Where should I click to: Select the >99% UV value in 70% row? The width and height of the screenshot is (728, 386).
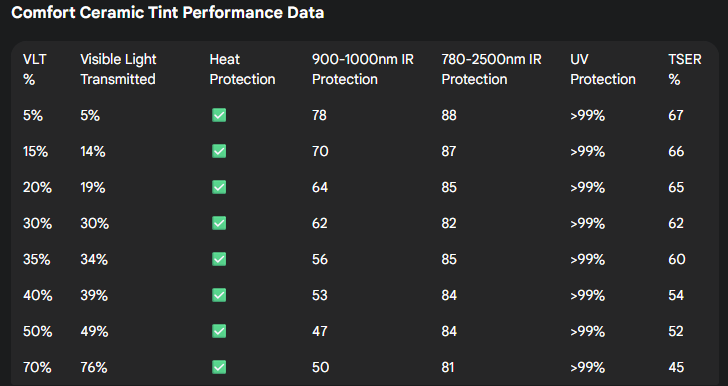587,367
